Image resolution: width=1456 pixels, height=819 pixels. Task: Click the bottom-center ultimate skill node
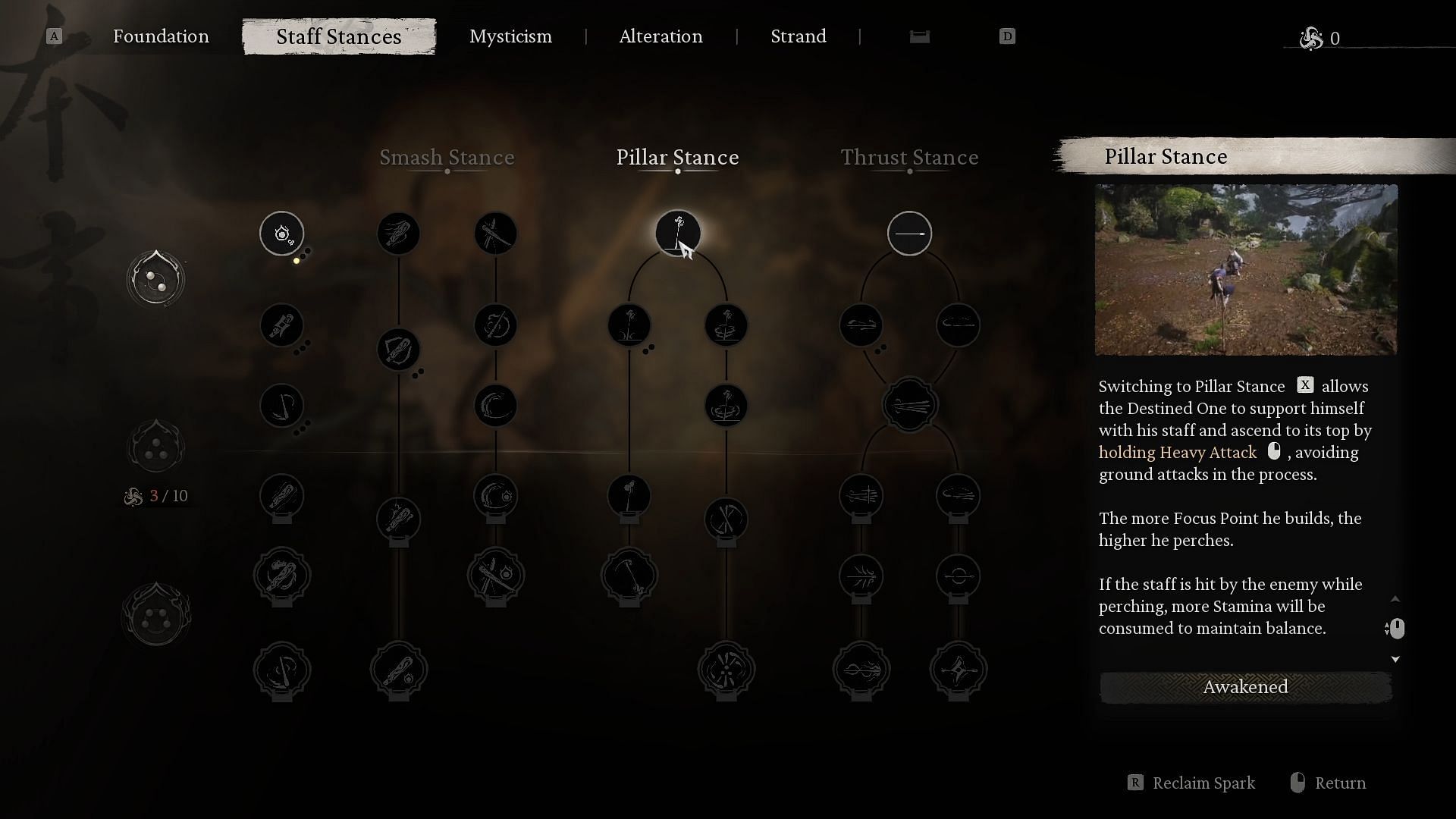pos(725,670)
